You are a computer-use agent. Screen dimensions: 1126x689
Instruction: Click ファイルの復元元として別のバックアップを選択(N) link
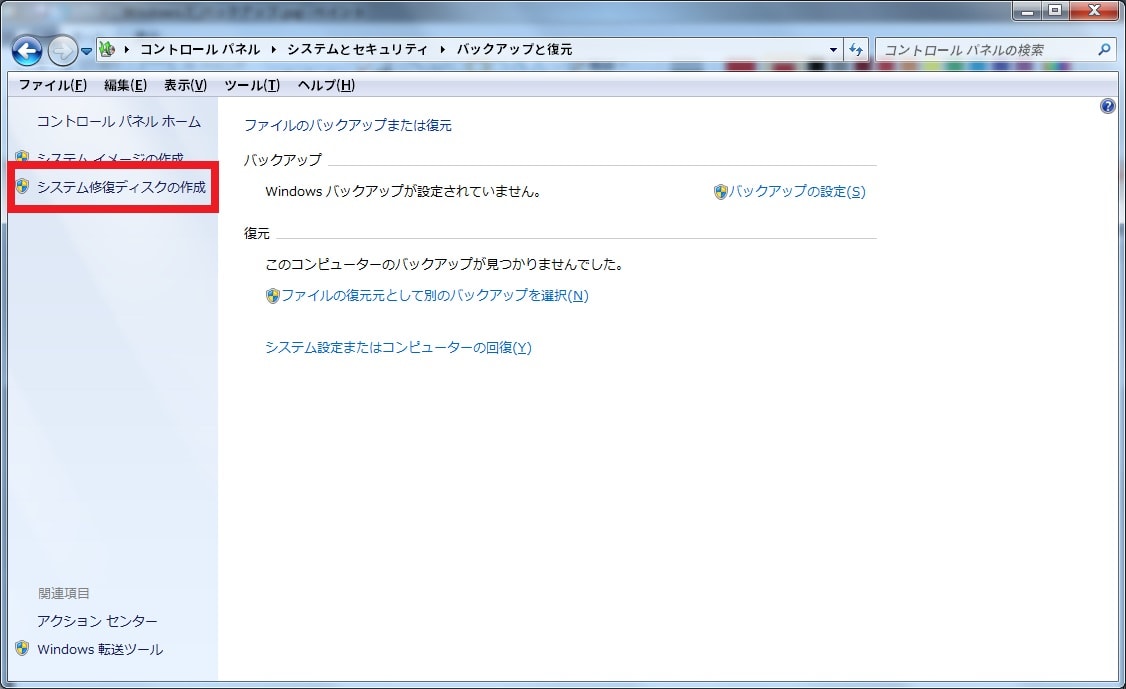pos(434,295)
